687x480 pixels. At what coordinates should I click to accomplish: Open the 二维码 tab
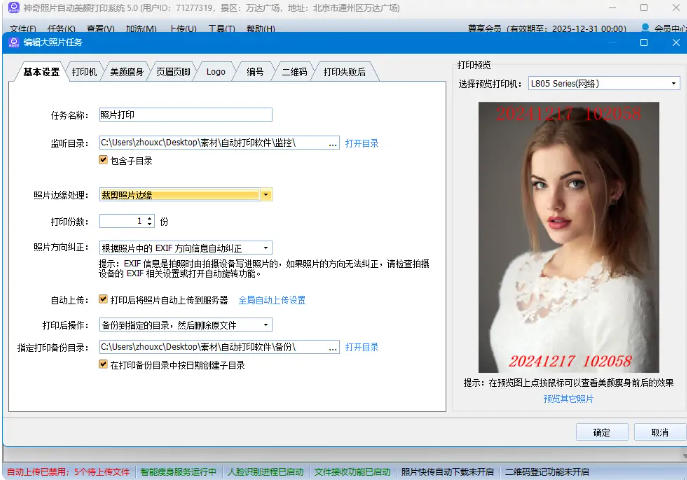click(x=293, y=72)
